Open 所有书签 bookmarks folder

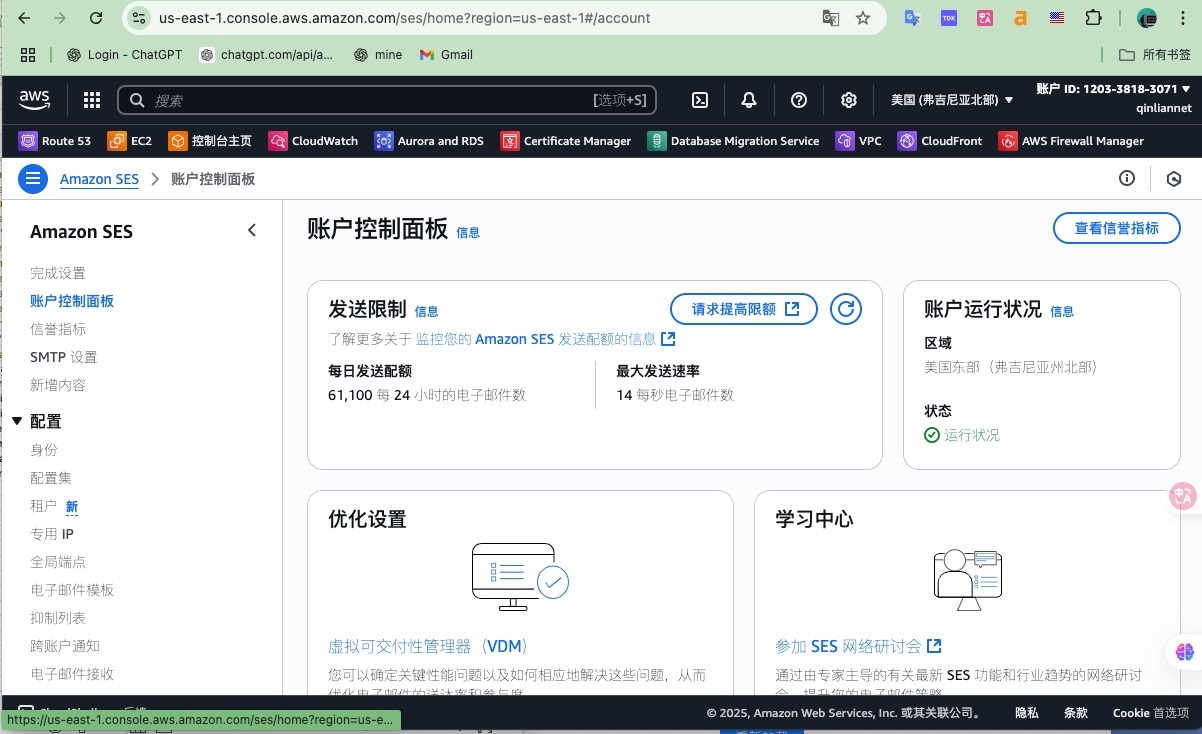point(1155,55)
